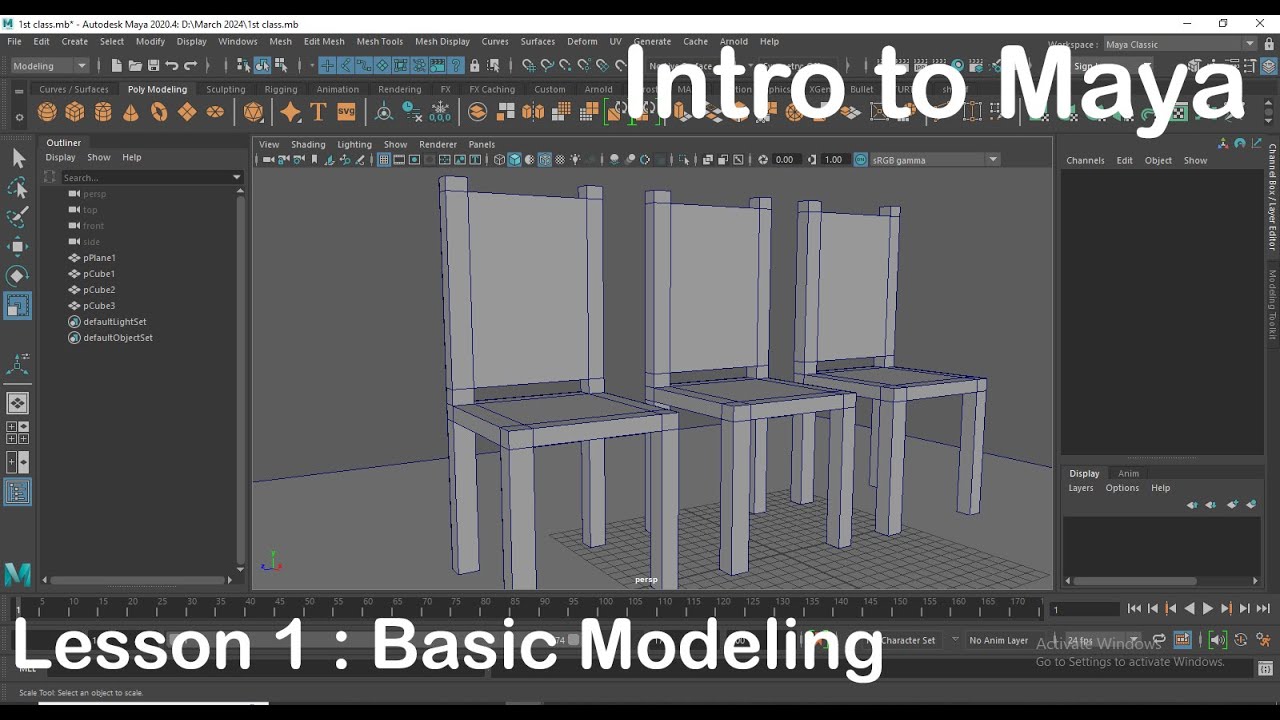1280x720 pixels.
Task: Open the shelf tab options menu
Action: coord(19,117)
